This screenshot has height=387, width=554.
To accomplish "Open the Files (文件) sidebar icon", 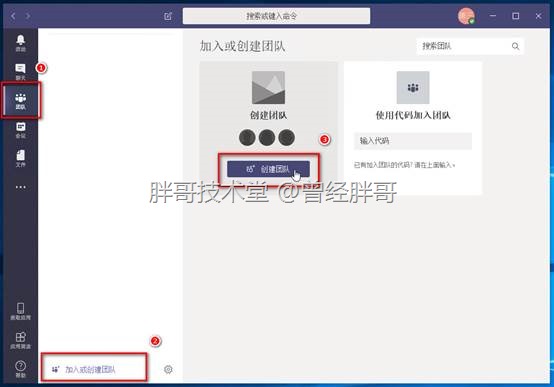I will [x=20, y=159].
